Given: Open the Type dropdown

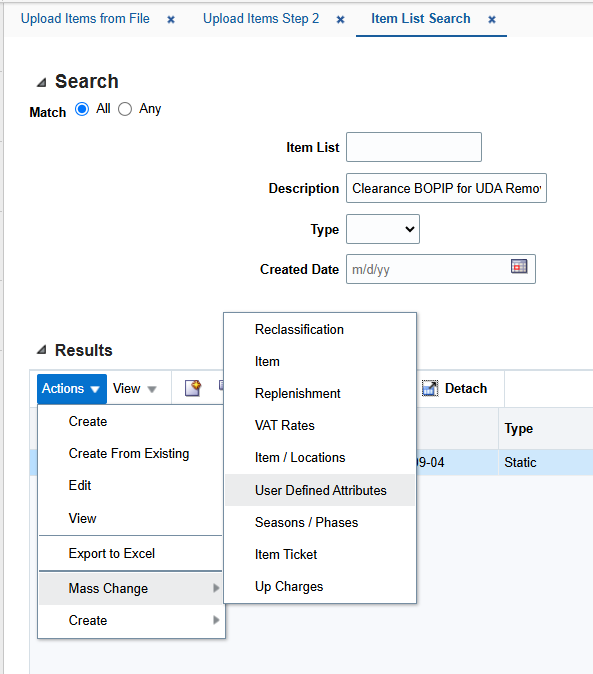Looking at the screenshot, I should pos(383,229).
